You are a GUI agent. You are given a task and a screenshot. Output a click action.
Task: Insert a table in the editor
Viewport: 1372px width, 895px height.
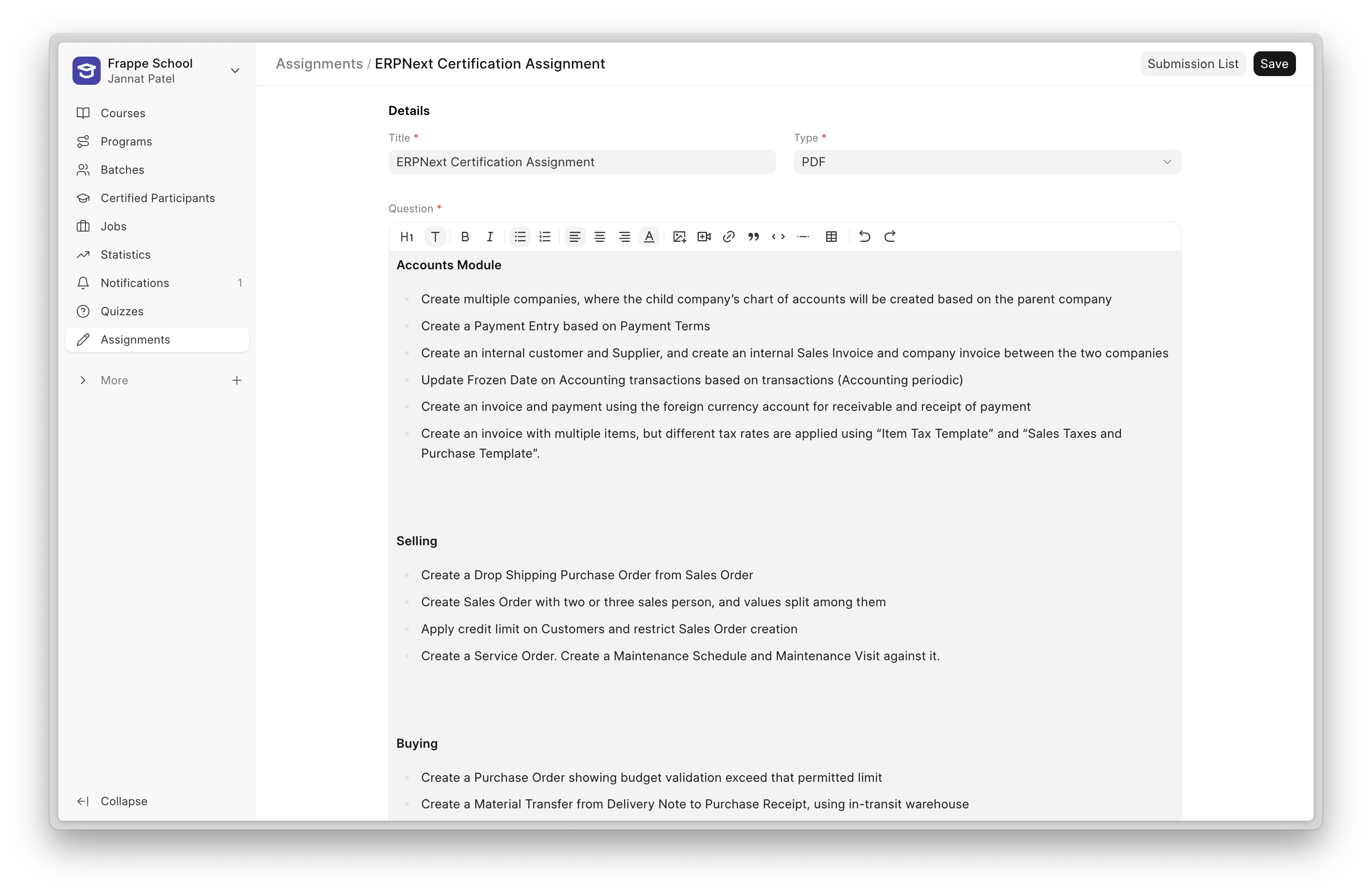pos(831,237)
